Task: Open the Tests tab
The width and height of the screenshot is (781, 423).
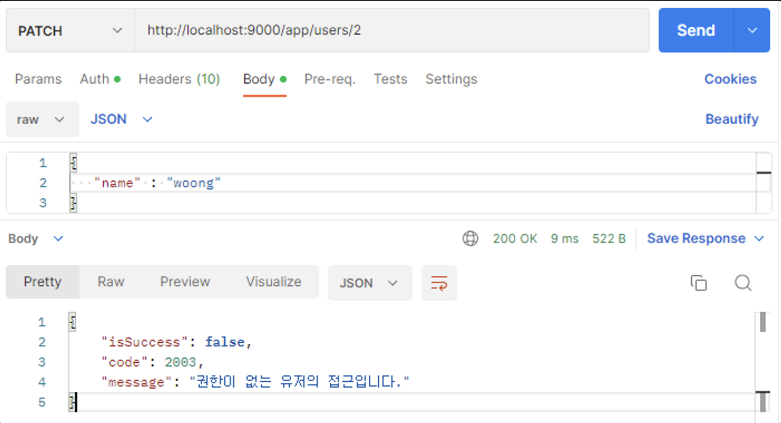Action: click(x=390, y=79)
